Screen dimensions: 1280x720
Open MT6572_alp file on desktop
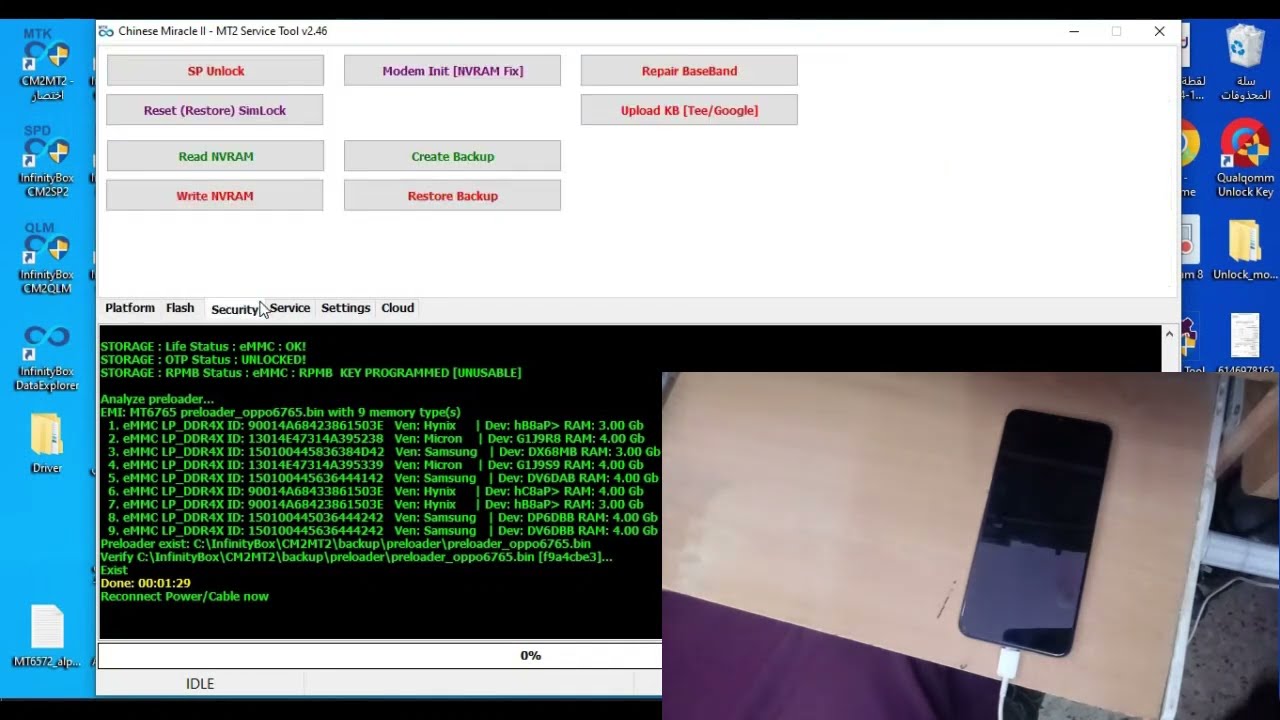[x=46, y=635]
